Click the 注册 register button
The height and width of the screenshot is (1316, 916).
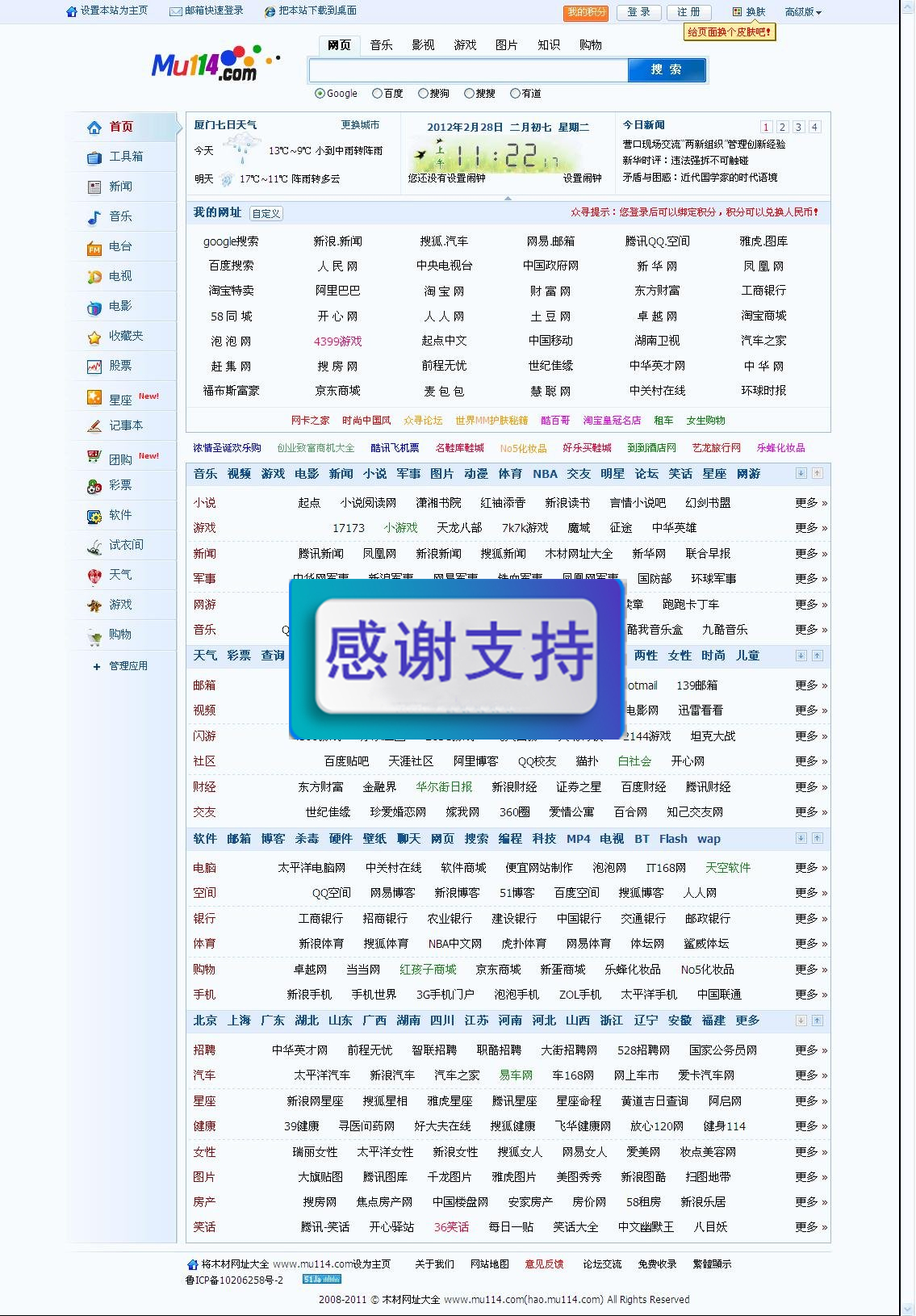coord(688,12)
